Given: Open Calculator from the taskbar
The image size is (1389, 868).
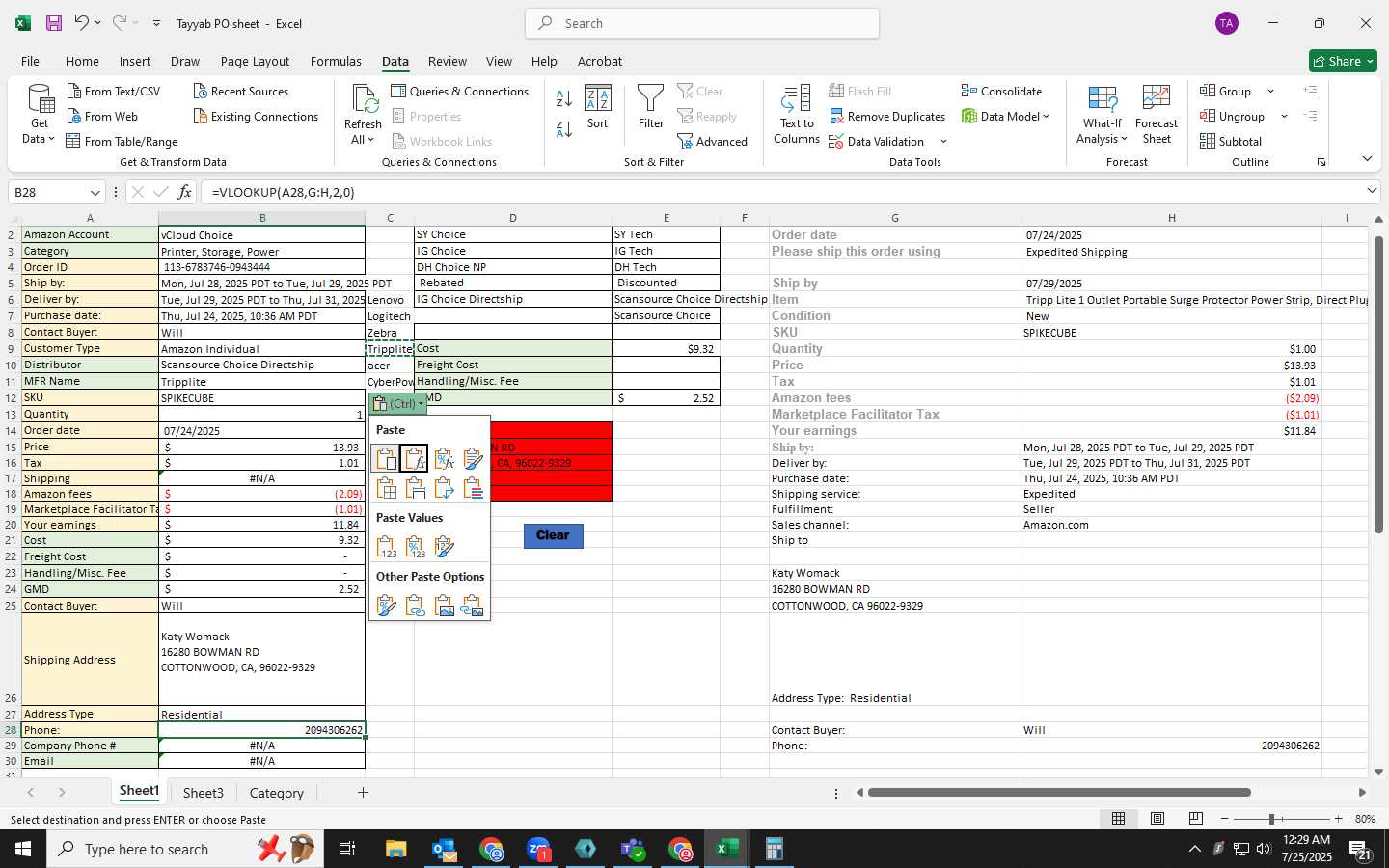Looking at the screenshot, I should [774, 850].
